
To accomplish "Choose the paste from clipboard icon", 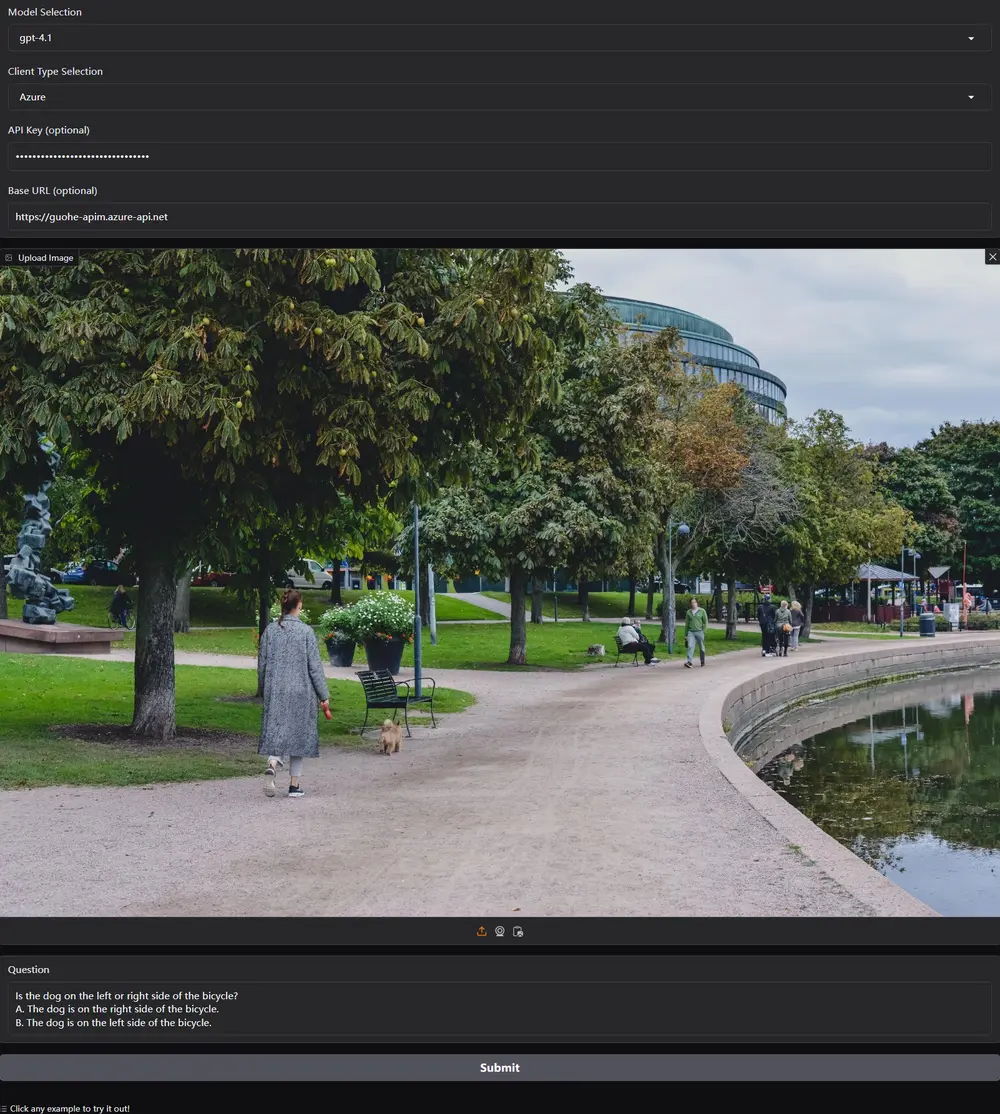I will (518, 931).
